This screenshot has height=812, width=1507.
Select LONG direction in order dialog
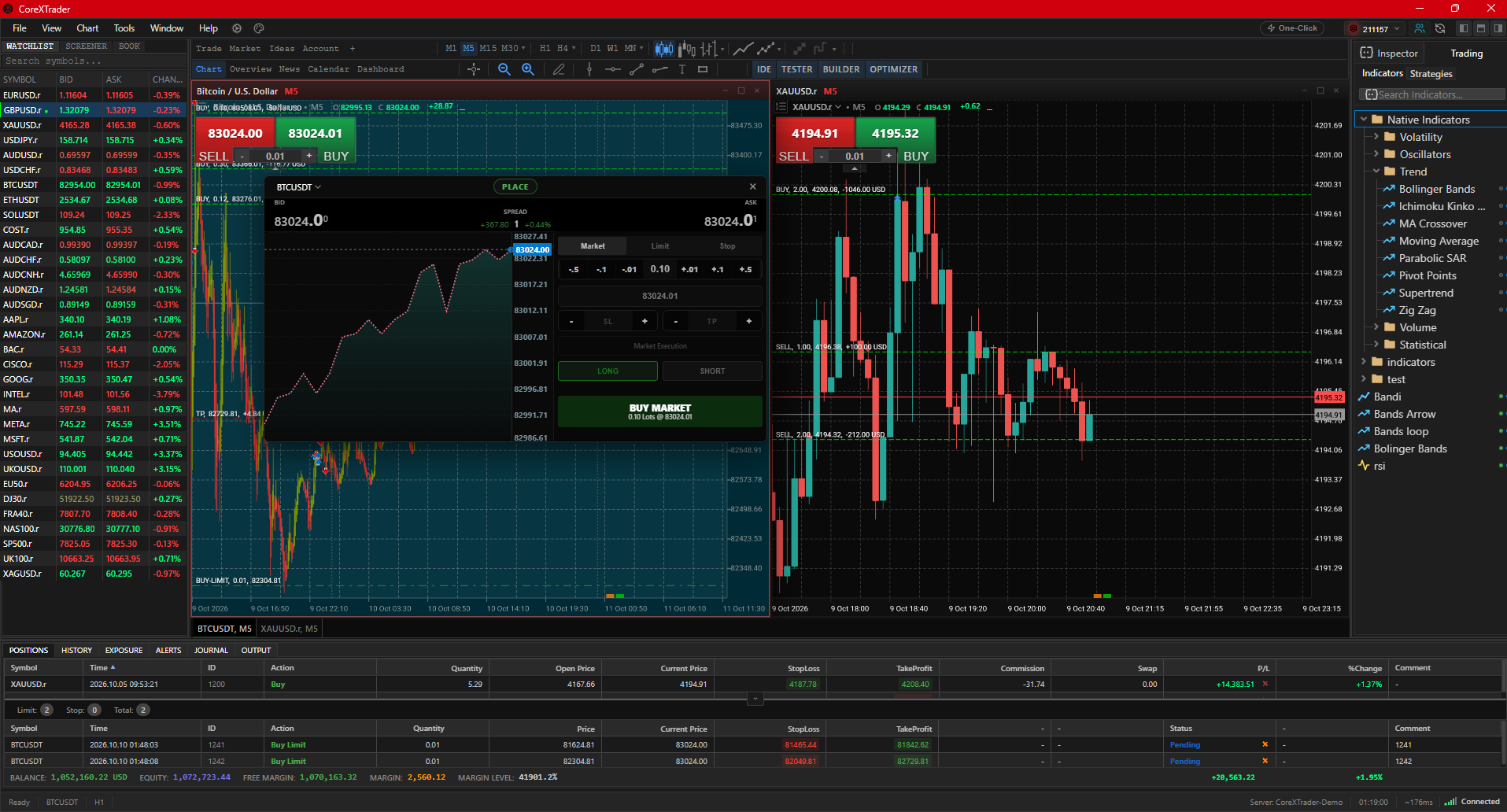pyautogui.click(x=608, y=371)
